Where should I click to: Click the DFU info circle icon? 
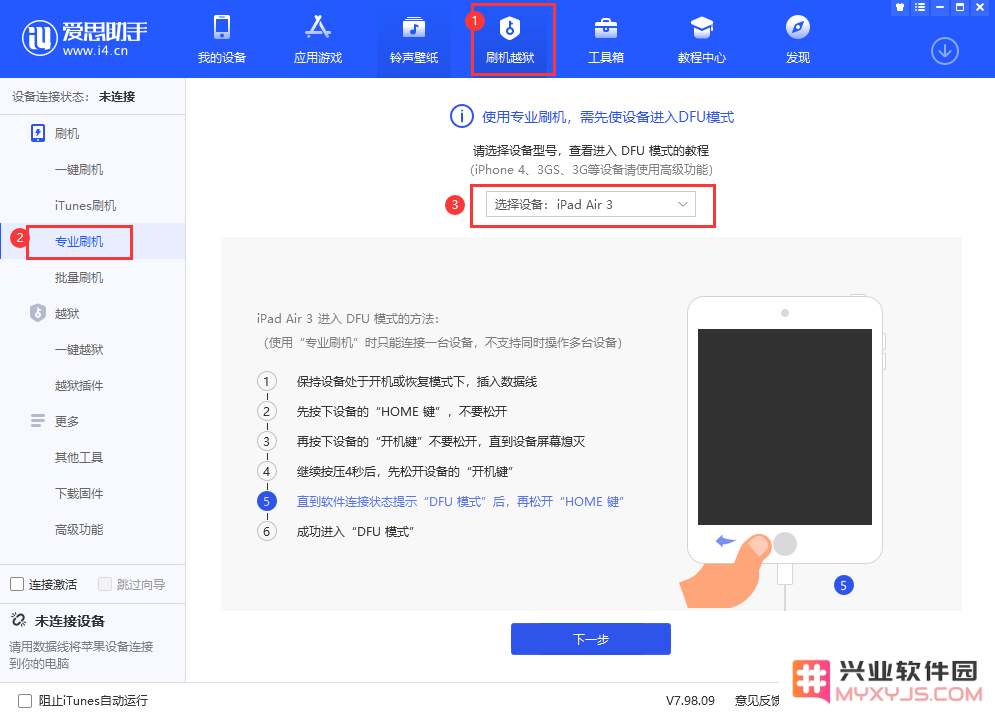pos(461,116)
